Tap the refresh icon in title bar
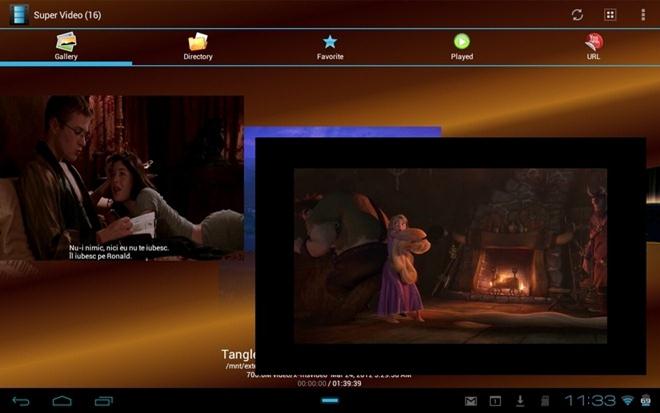 (577, 15)
